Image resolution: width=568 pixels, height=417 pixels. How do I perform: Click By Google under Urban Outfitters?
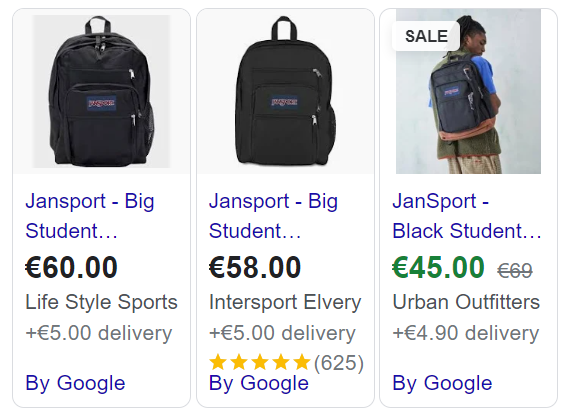coord(442,383)
